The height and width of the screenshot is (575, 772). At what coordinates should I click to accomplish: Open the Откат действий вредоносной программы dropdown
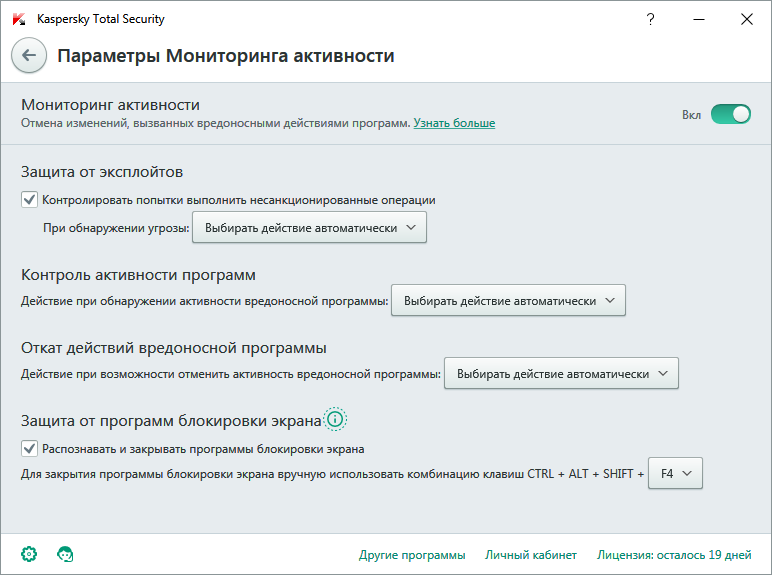tap(561, 374)
